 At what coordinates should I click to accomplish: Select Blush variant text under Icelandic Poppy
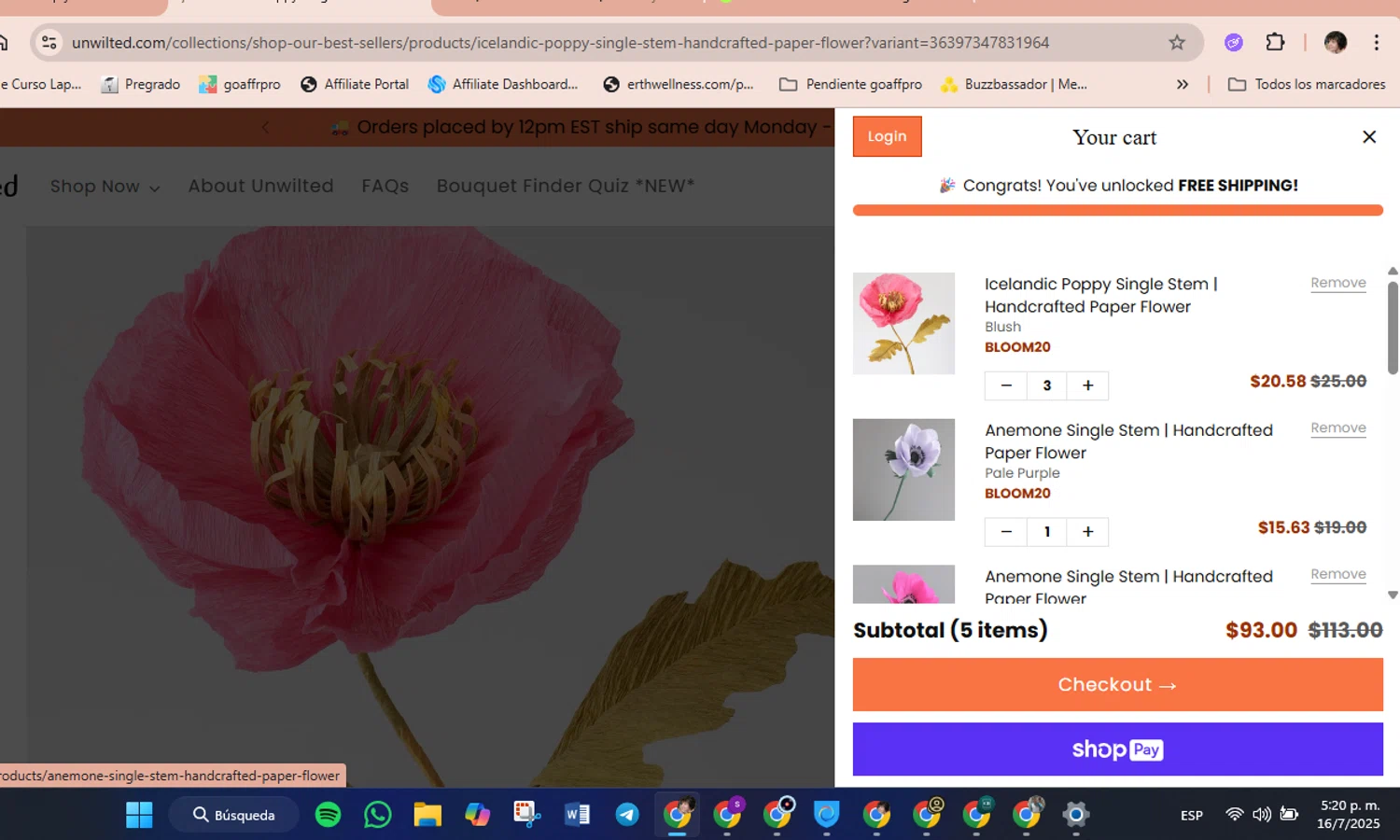1002,327
